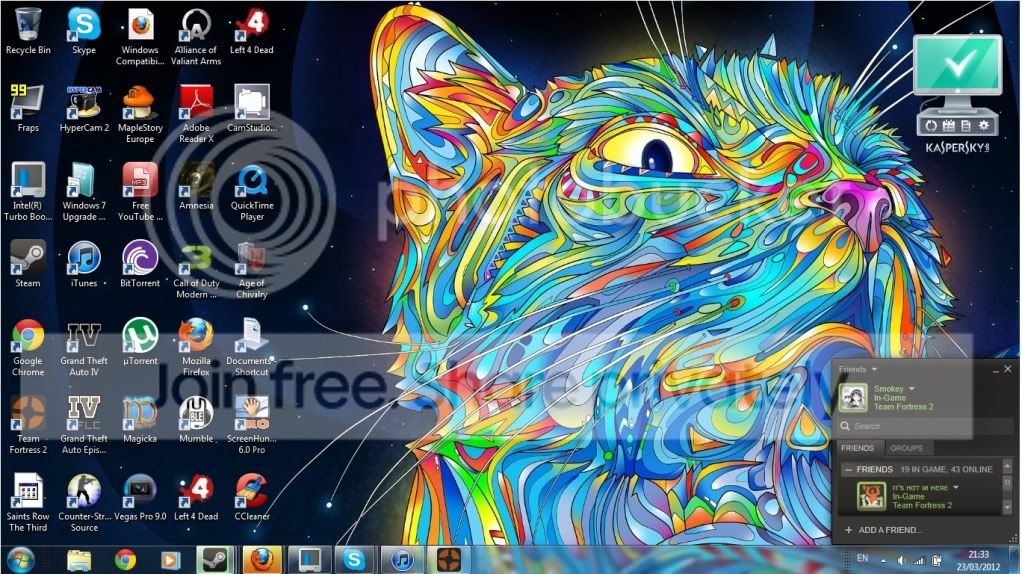Select Mozilla Firefox desktop icon
The width and height of the screenshot is (1022, 574).
click(x=196, y=347)
